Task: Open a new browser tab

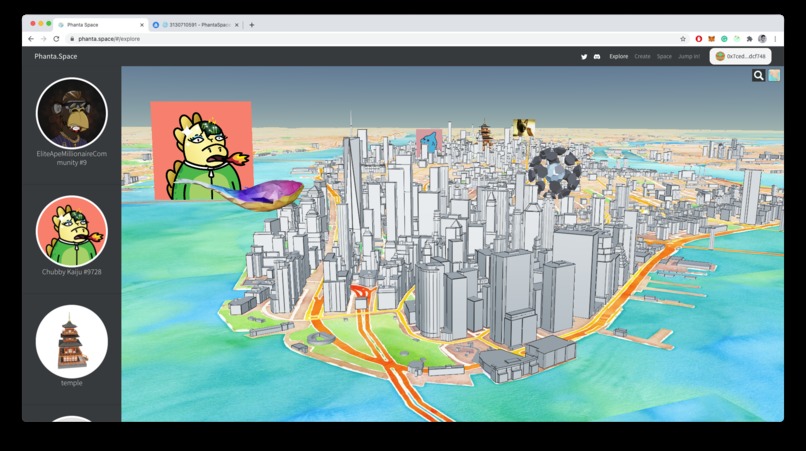Action: (252, 25)
